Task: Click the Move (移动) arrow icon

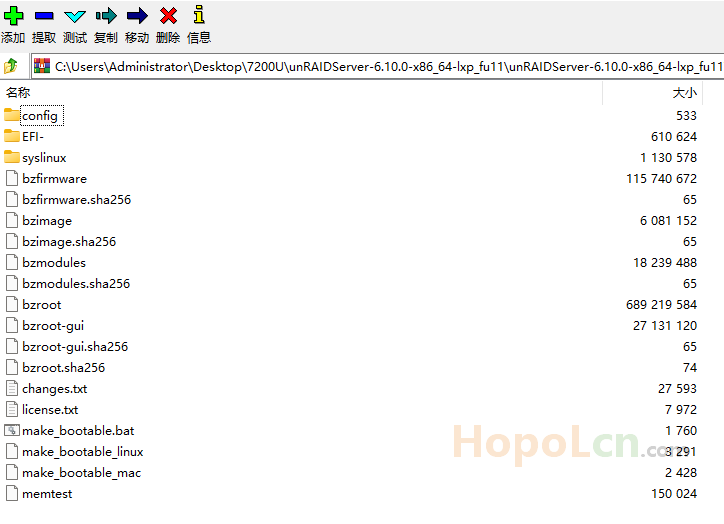Action: pyautogui.click(x=137, y=16)
